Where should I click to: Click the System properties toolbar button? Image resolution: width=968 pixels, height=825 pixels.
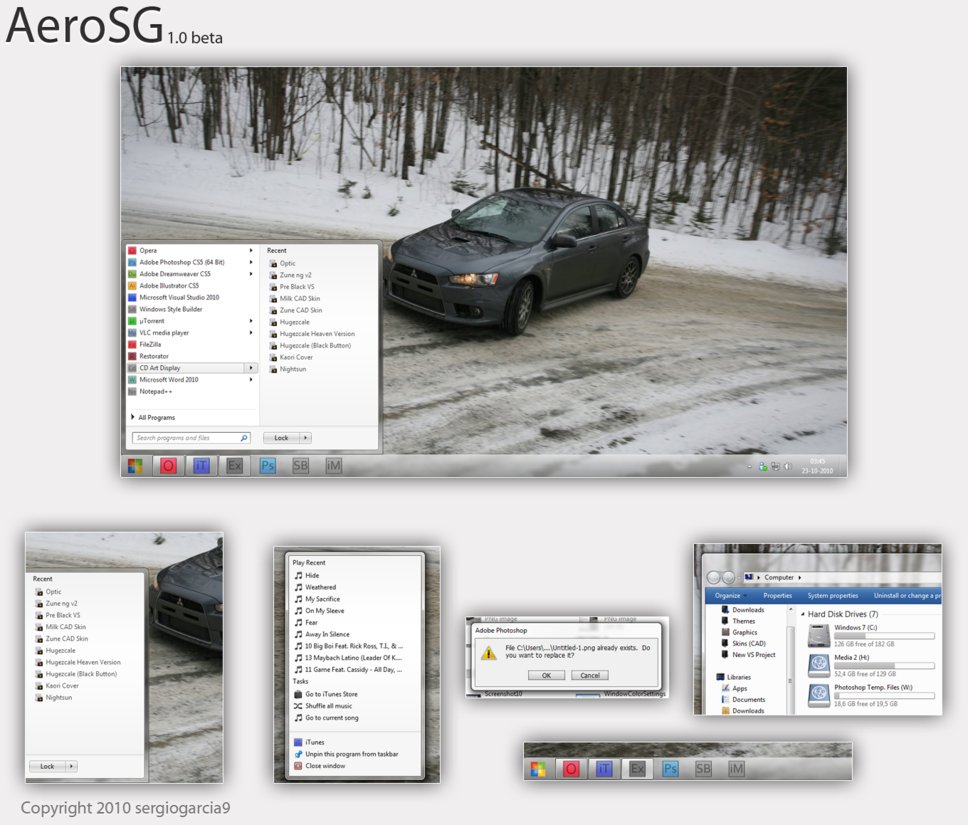coord(832,595)
